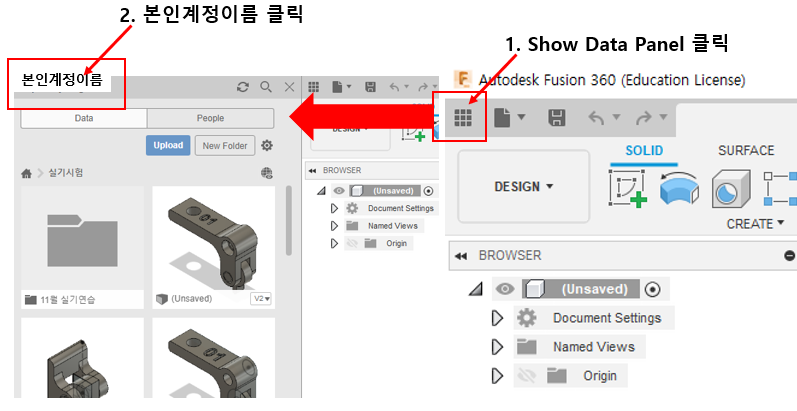The height and width of the screenshot is (411, 797).
Task: Select the SOLID ribbon tab
Action: (644, 151)
